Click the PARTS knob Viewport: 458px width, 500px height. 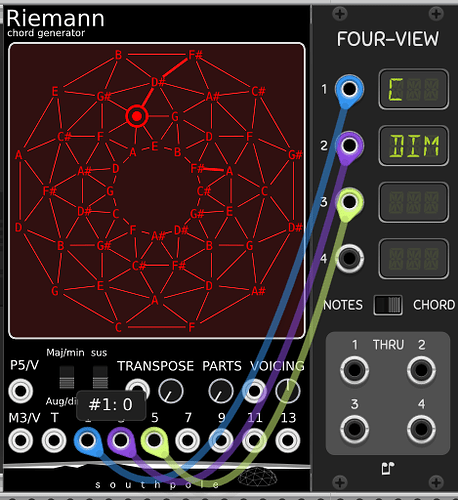tap(221, 391)
